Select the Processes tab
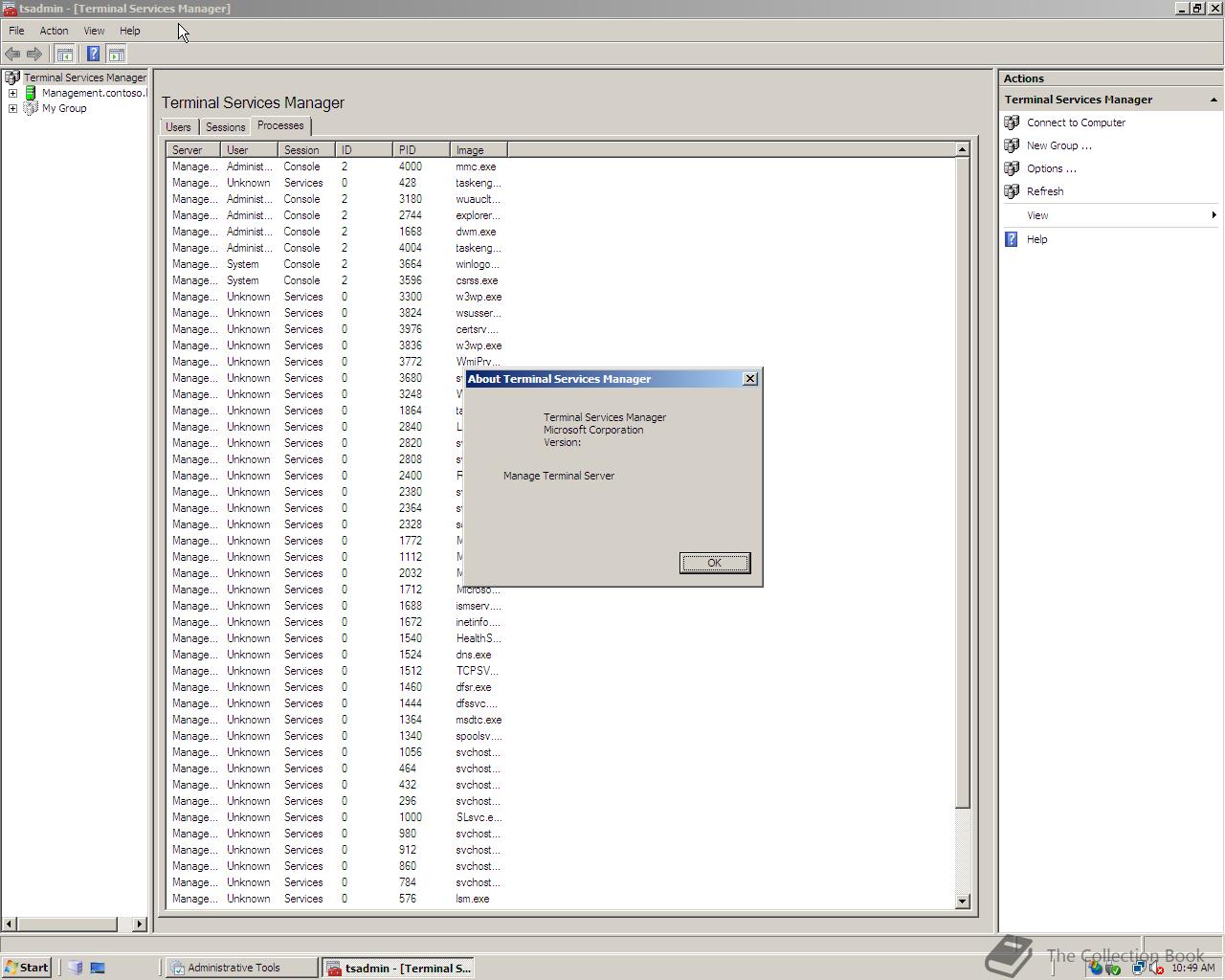The image size is (1225, 980). [280, 126]
